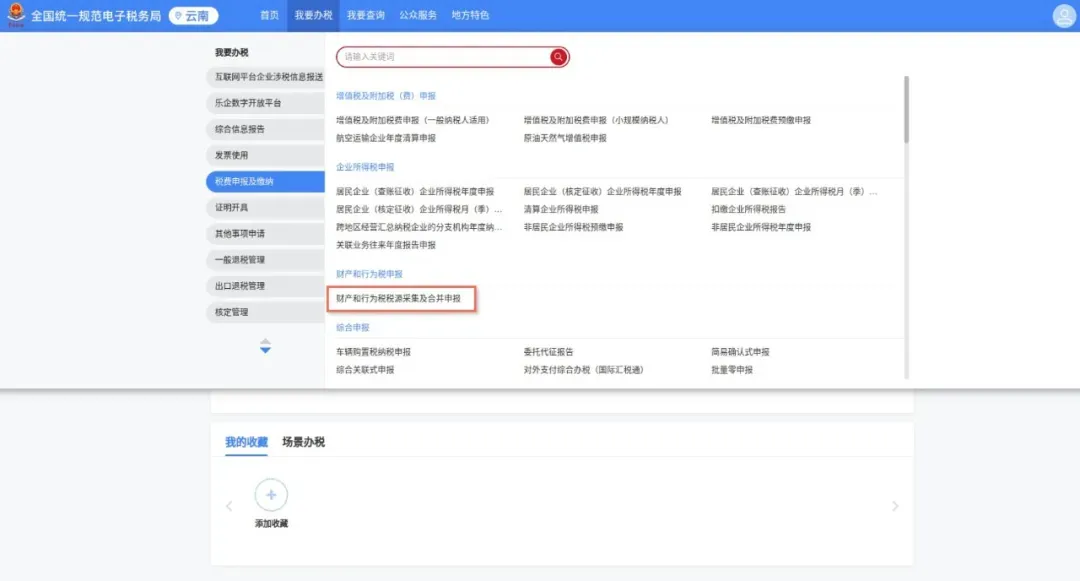Click the 企业所得税申报 section heading

[x=365, y=167]
